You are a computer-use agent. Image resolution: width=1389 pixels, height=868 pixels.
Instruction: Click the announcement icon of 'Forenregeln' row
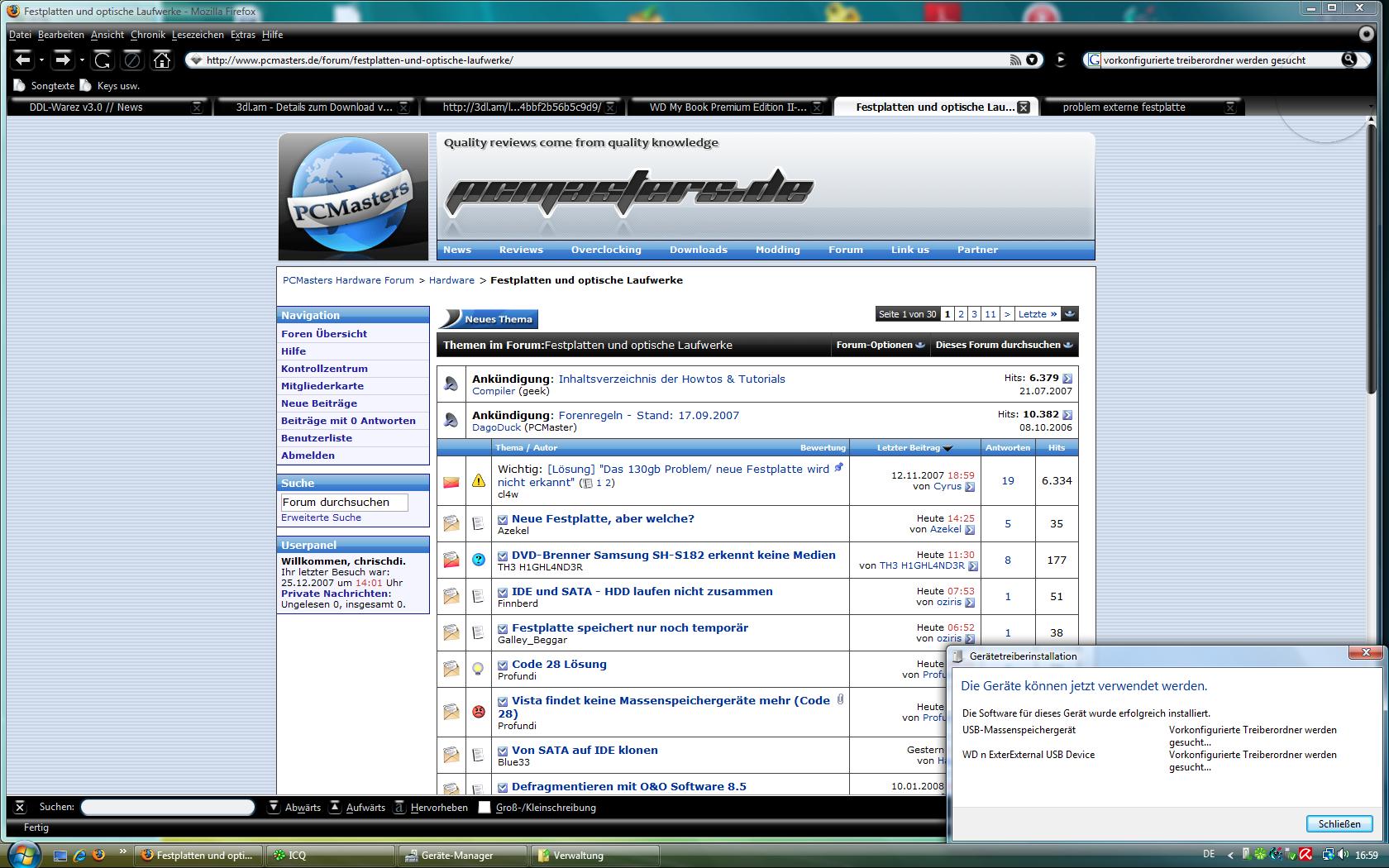[451, 420]
